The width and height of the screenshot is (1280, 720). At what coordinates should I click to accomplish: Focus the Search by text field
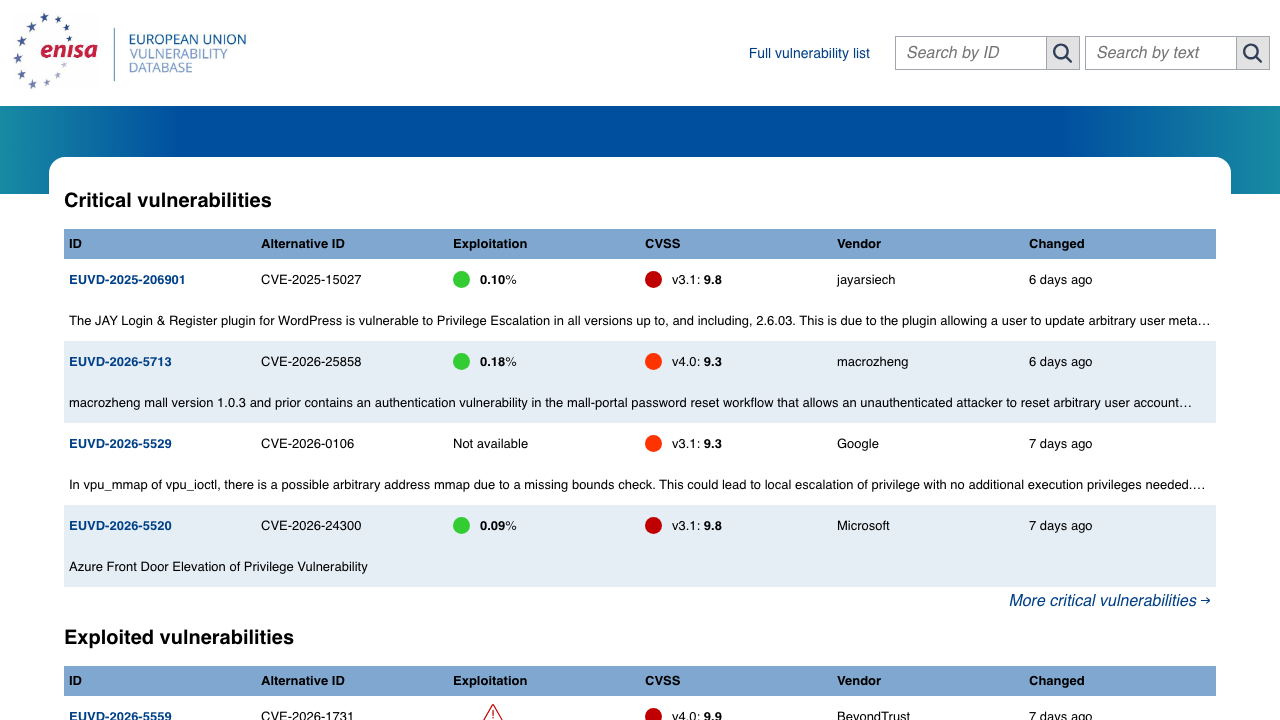point(1160,53)
